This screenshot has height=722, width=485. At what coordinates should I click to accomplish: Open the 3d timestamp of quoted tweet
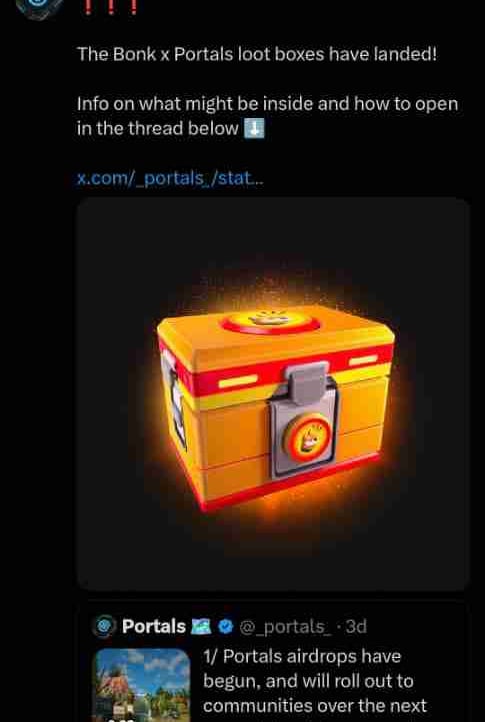[x=356, y=626]
